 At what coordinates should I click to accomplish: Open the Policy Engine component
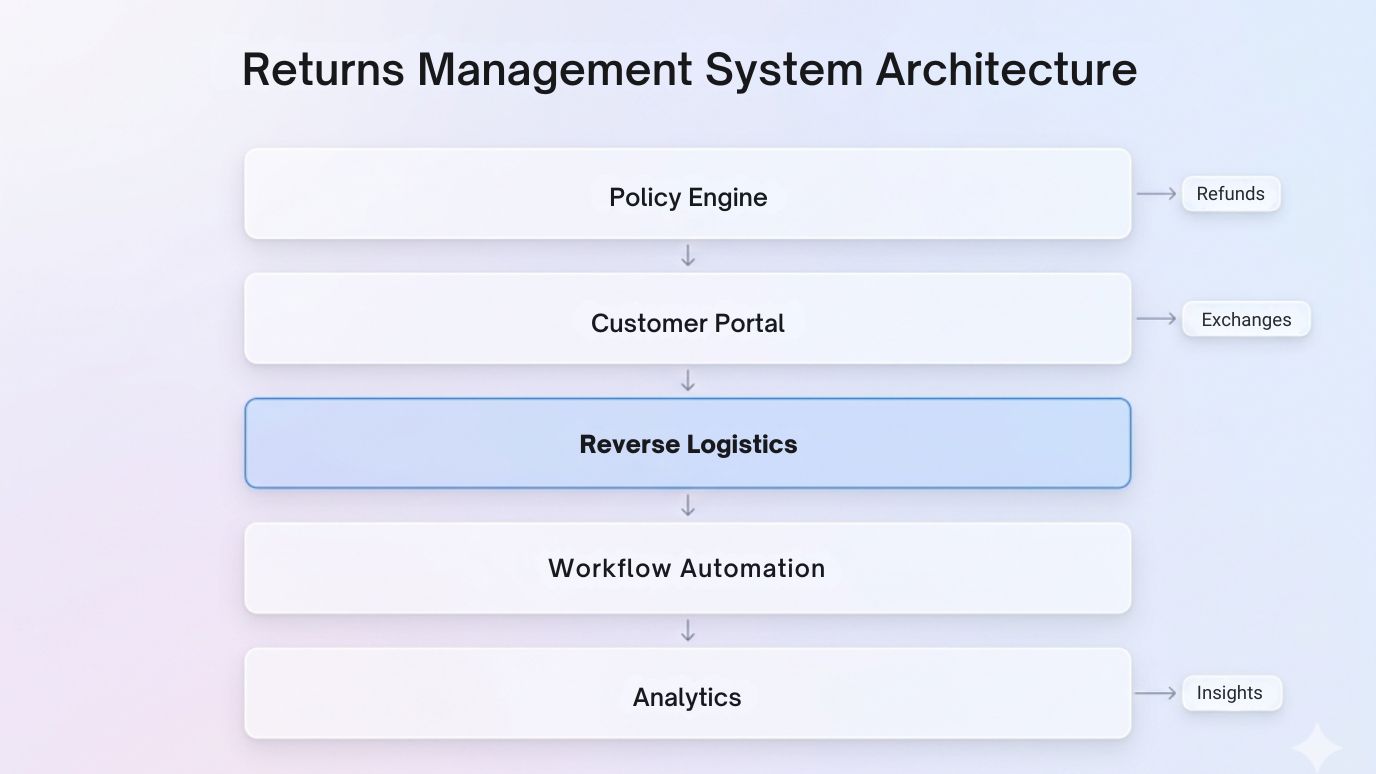(688, 193)
